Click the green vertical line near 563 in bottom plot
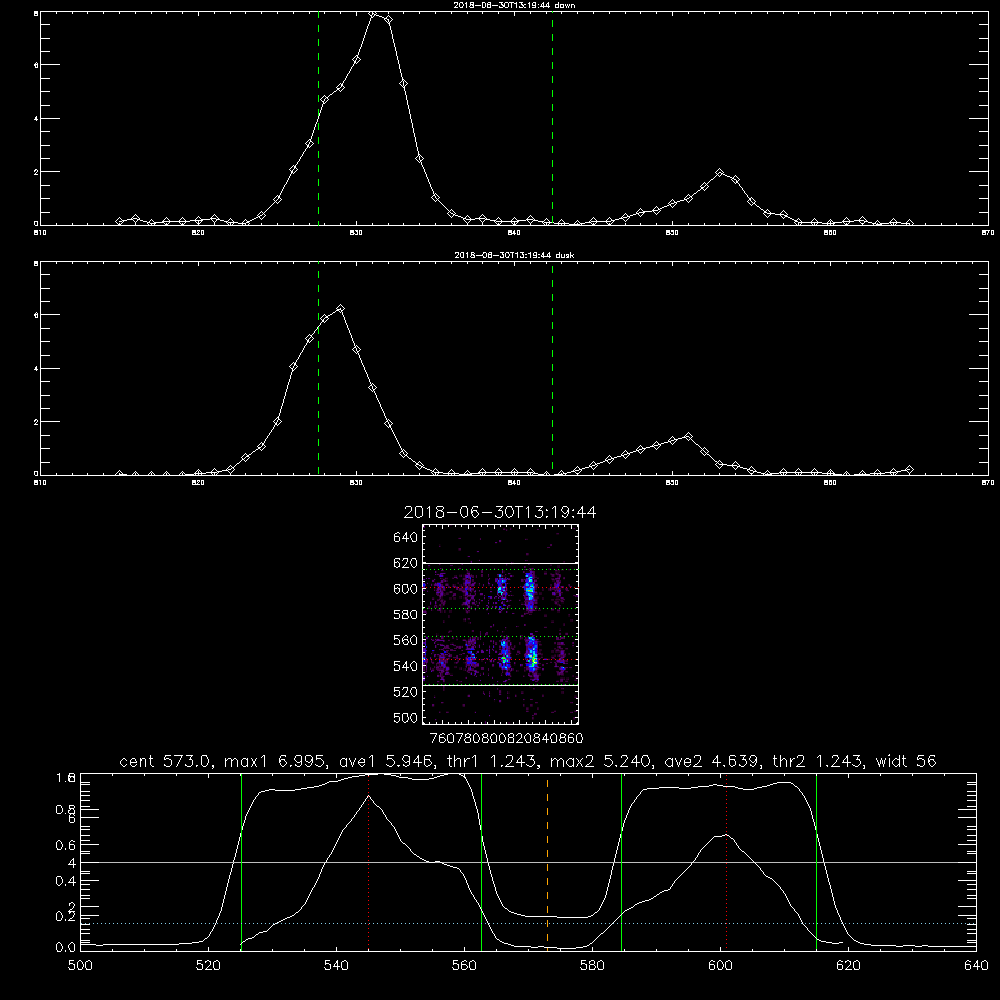The image size is (1000, 1000). coord(482,860)
